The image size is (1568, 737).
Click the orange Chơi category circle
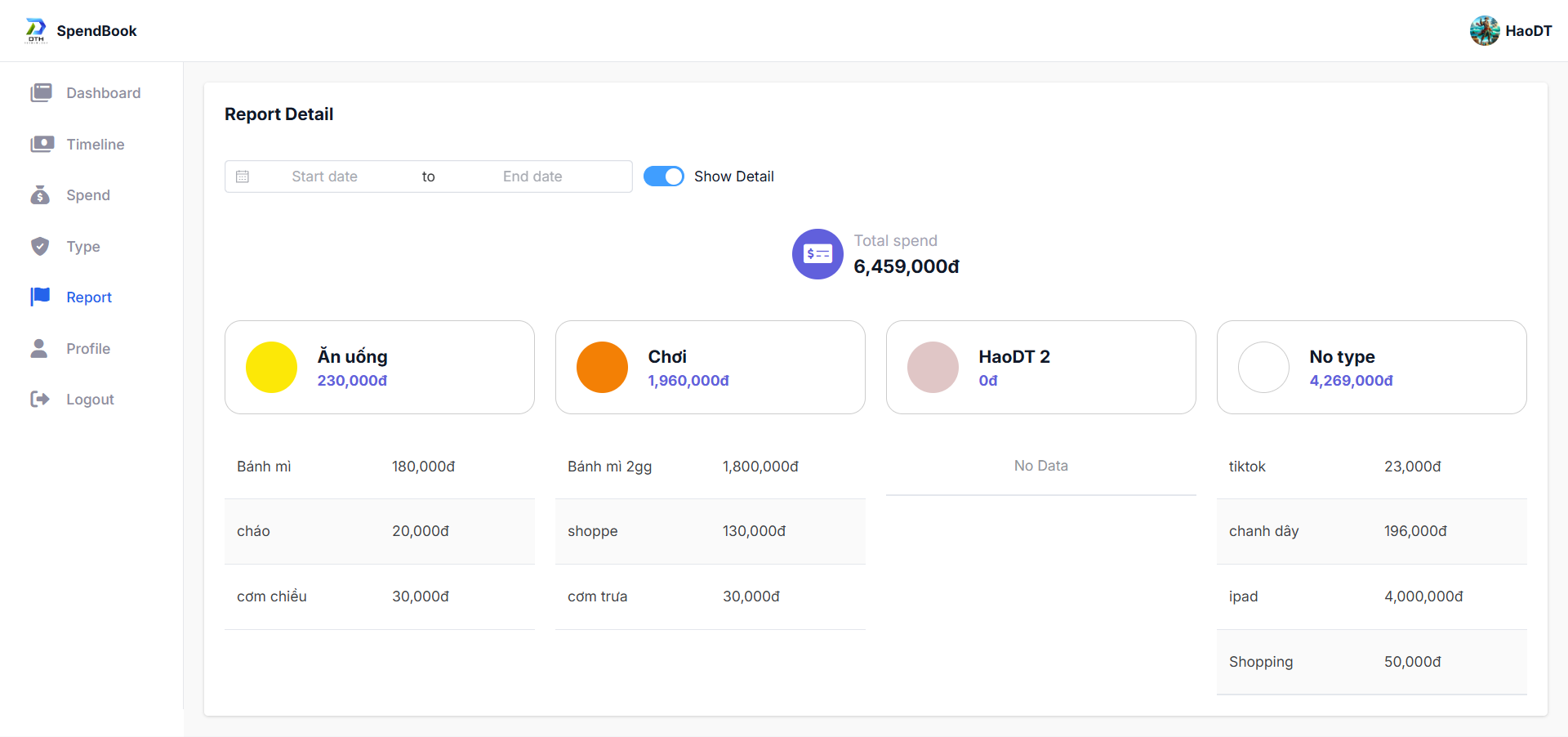[602, 367]
